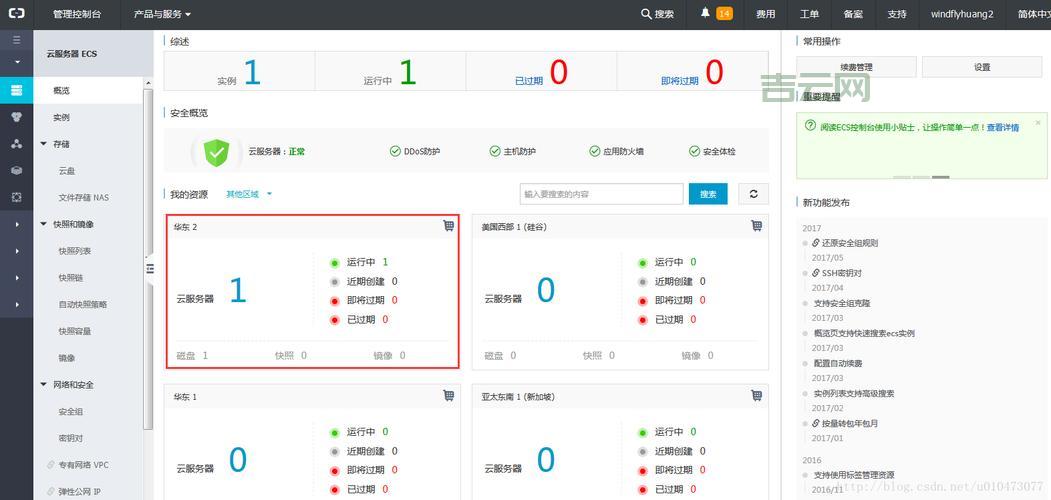Click the resource search input field

click(x=601, y=194)
